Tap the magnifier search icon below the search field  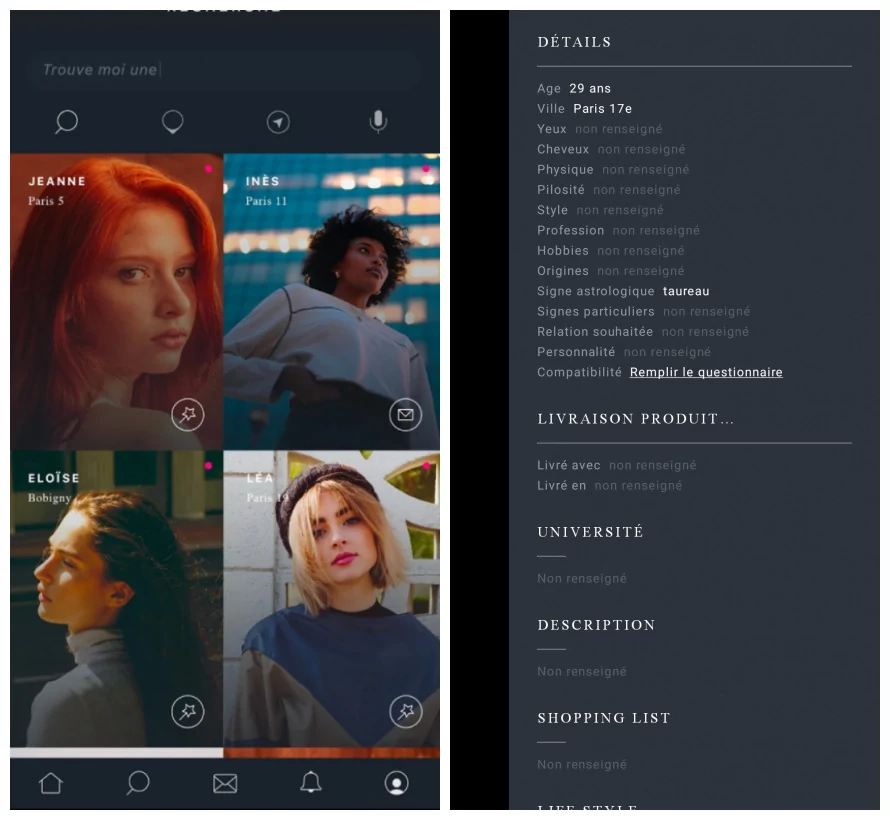pos(66,121)
